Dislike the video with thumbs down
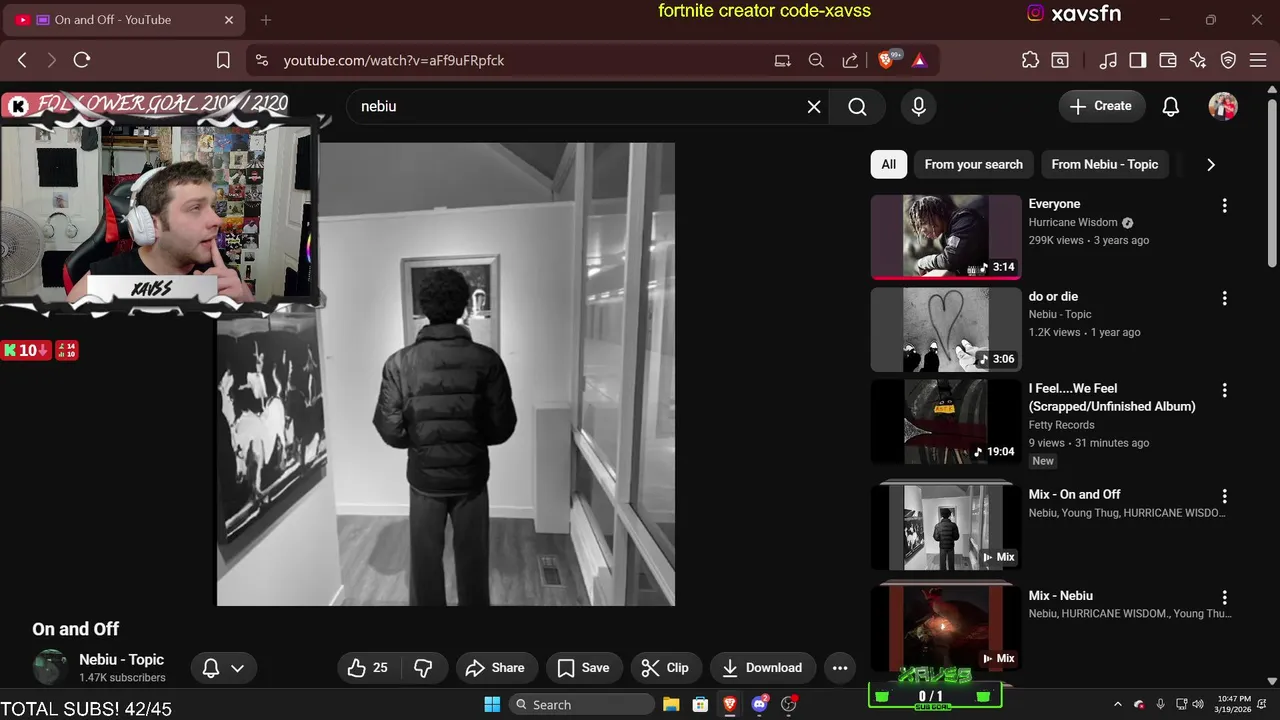This screenshot has width=1280, height=720. 423,668
